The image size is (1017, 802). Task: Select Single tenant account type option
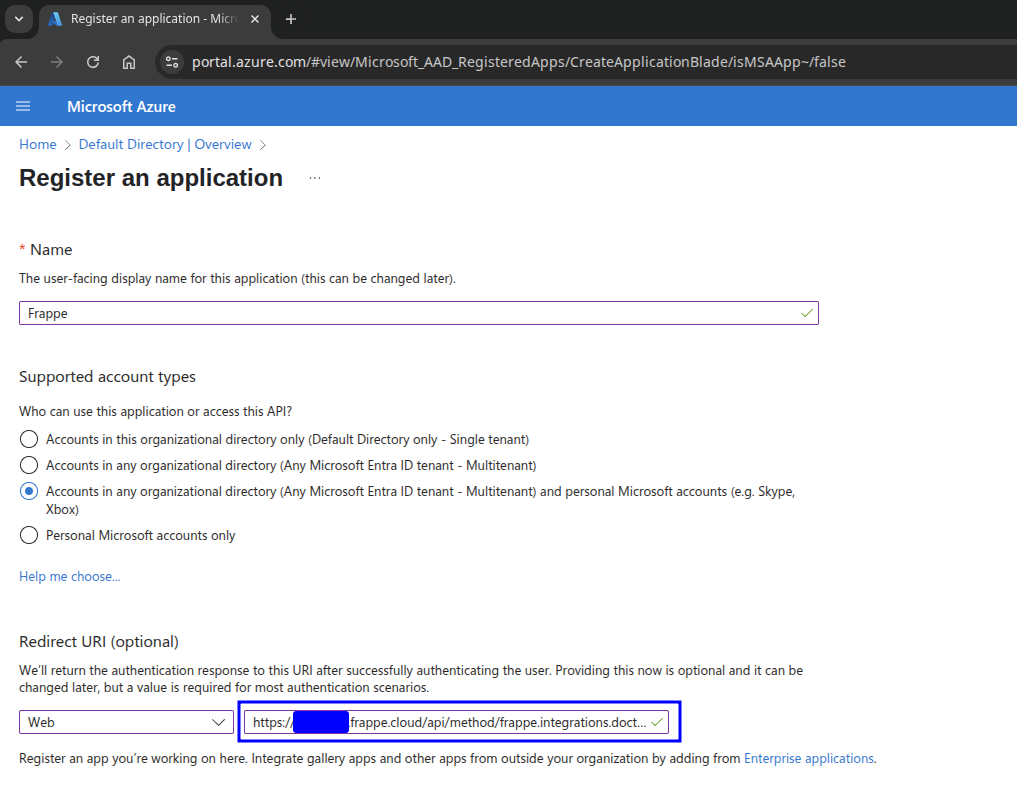point(30,439)
